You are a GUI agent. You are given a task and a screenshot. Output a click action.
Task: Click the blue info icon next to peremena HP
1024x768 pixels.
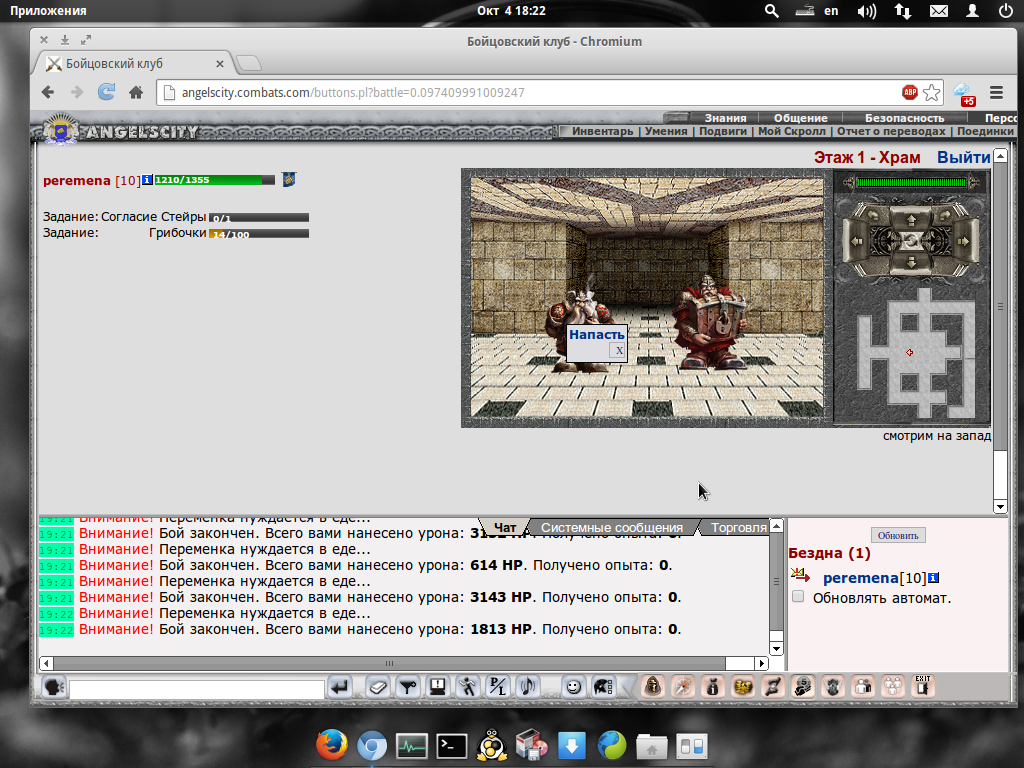148,180
